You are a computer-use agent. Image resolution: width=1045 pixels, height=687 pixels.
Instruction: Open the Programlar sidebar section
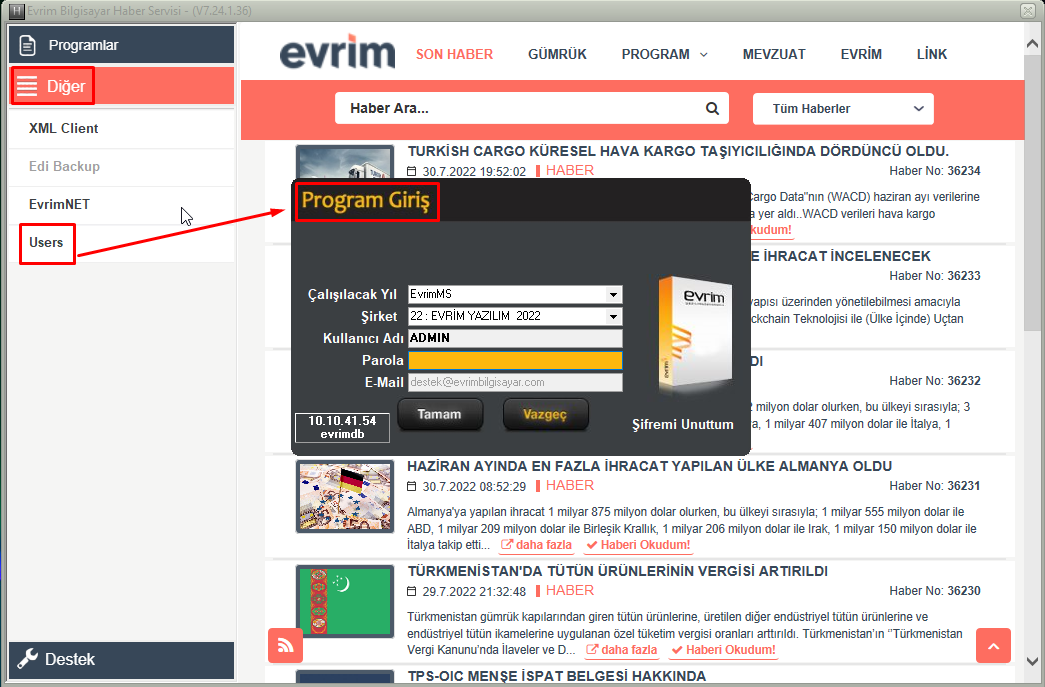tap(121, 45)
